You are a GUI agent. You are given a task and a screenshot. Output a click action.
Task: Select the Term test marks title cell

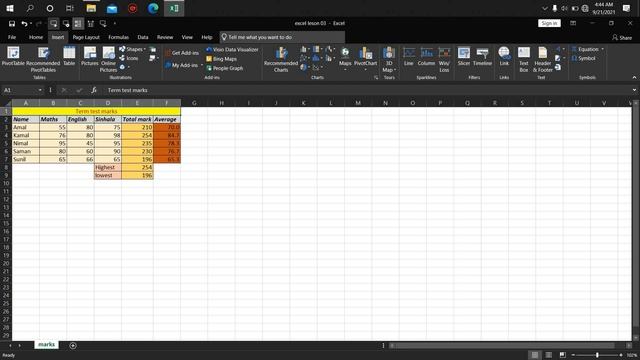pyautogui.click(x=96, y=111)
